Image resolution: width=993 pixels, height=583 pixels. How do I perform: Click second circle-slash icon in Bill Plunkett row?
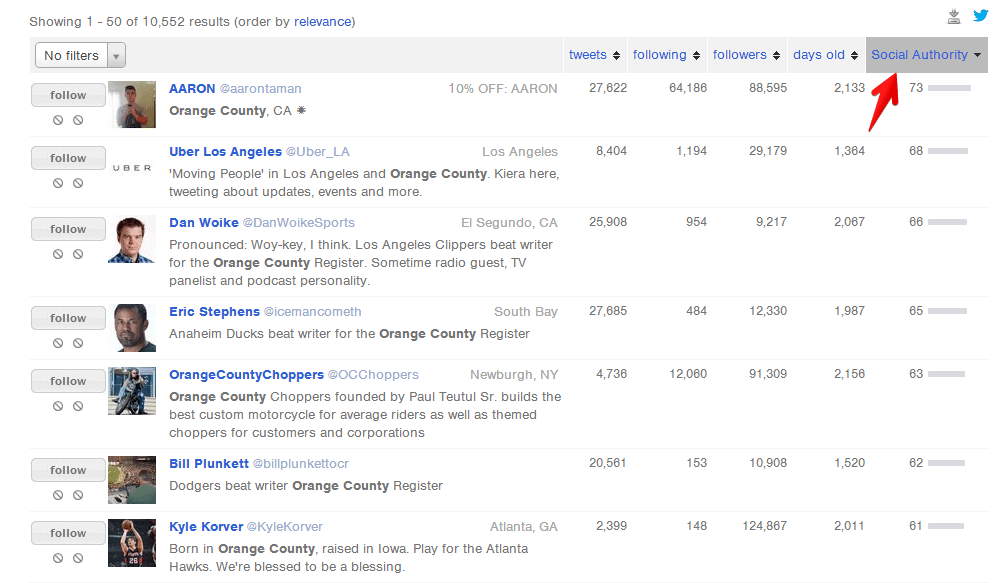[78, 495]
